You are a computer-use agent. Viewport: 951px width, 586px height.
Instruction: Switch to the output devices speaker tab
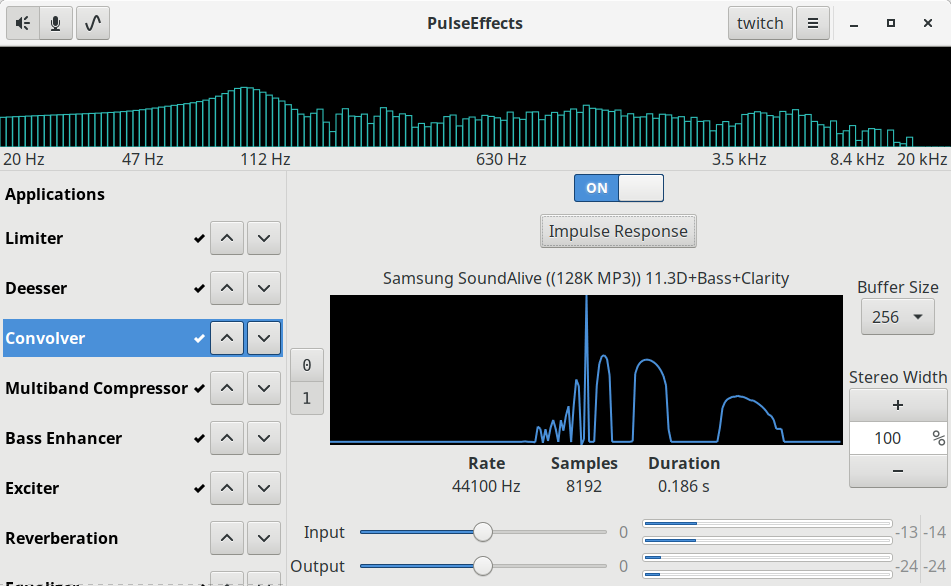point(22,23)
